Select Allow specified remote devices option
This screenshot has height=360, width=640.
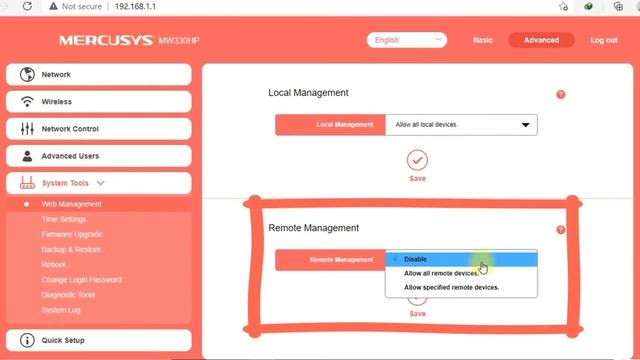tap(461, 287)
